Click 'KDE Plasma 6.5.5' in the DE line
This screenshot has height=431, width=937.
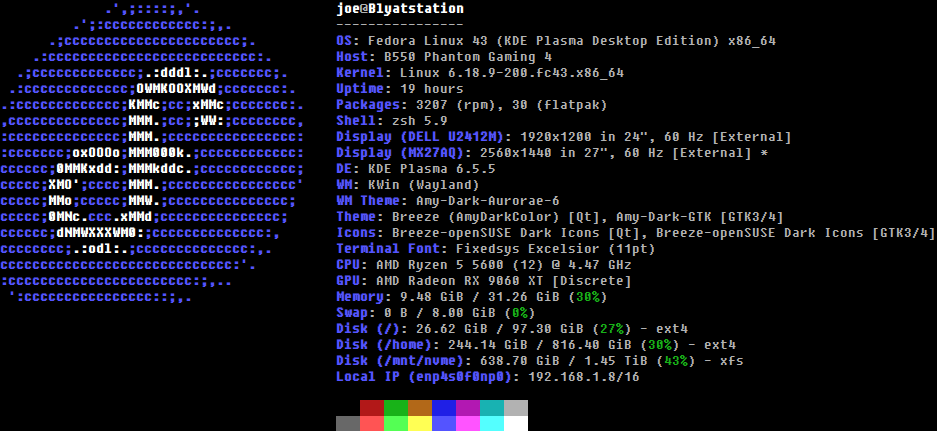pos(431,169)
